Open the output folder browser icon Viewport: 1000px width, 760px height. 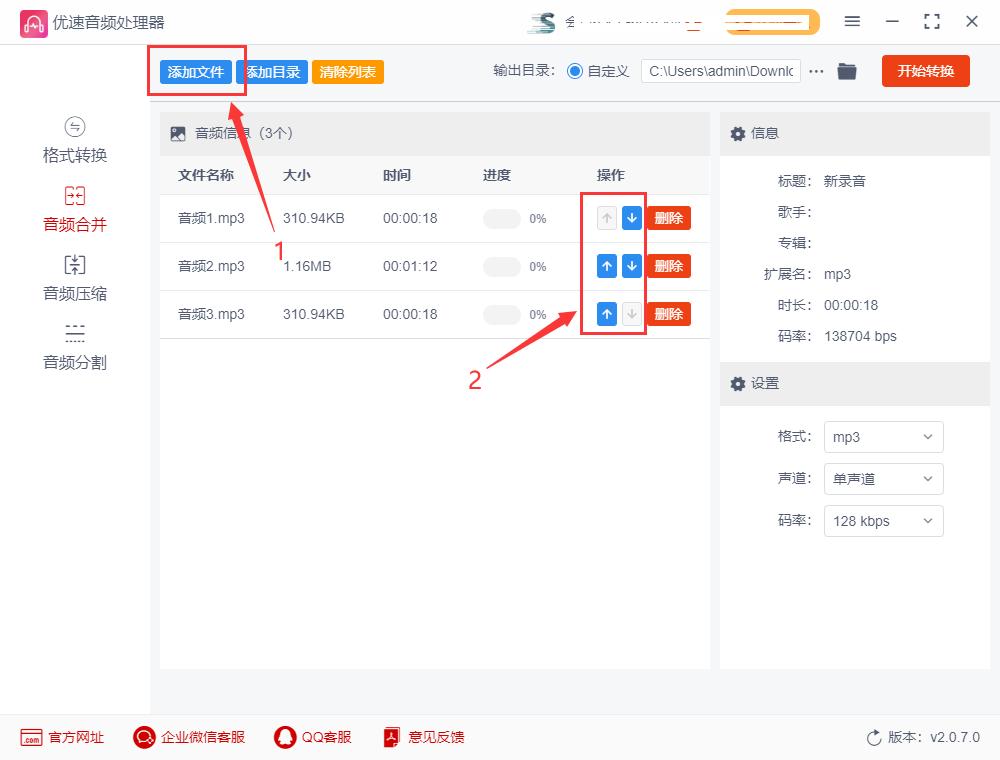click(x=847, y=71)
